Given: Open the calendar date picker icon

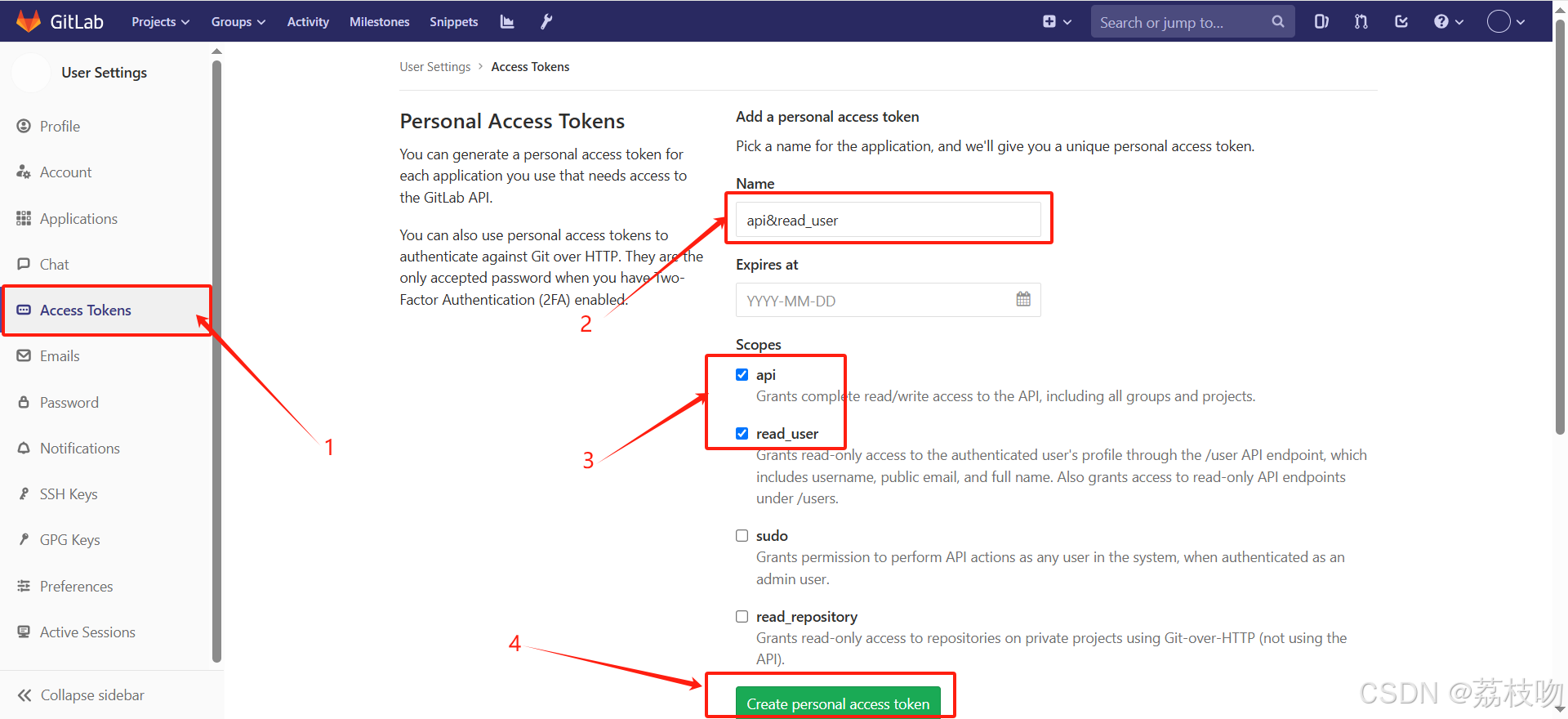Looking at the screenshot, I should [x=1023, y=299].
